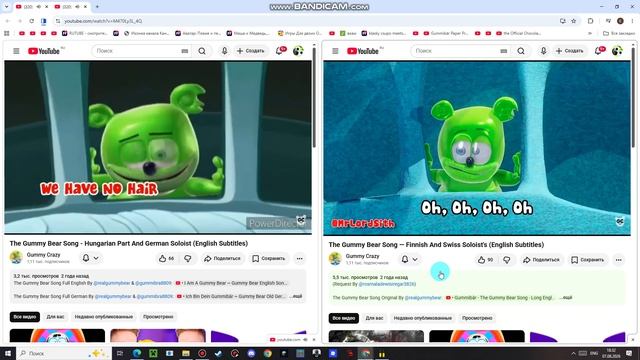
Task: Open Discord from the taskbar
Action: pos(251,353)
